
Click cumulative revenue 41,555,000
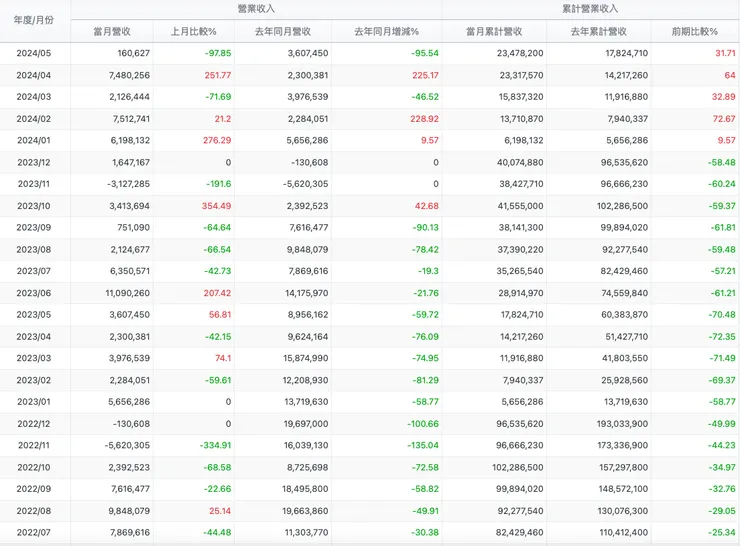[x=520, y=206]
